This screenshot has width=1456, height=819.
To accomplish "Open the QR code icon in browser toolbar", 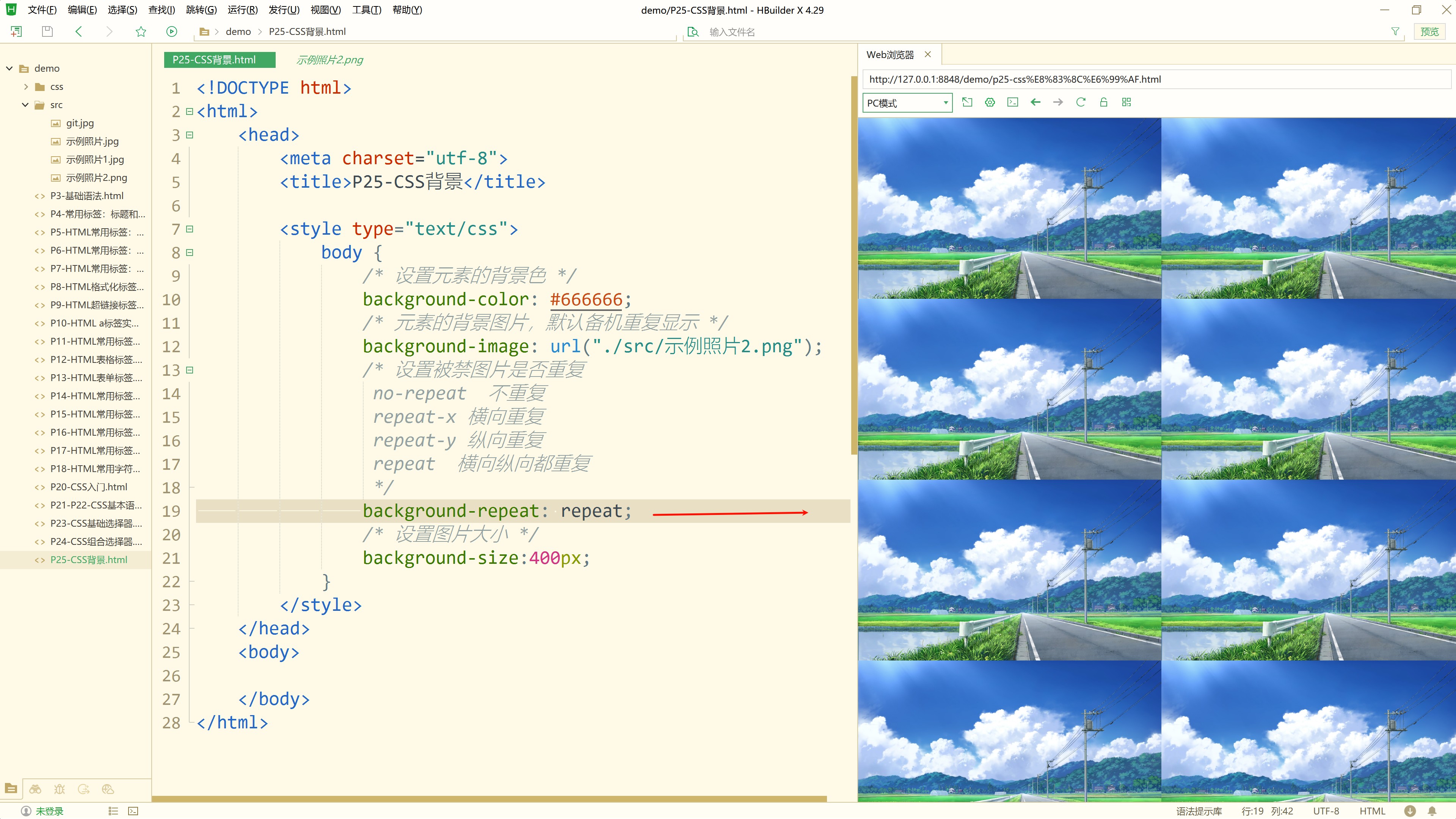I will click(x=1127, y=102).
